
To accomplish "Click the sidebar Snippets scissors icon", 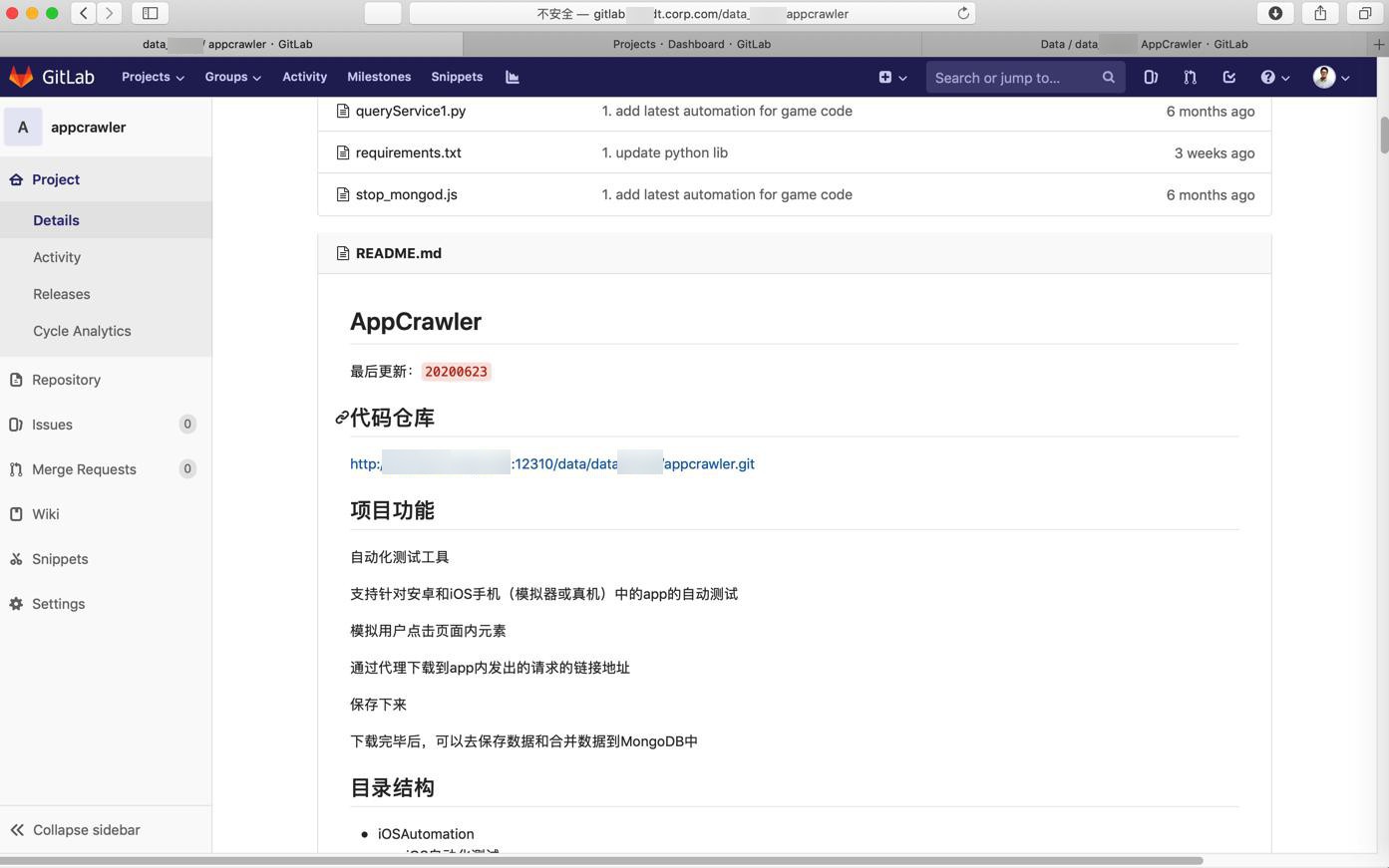I will (16, 559).
